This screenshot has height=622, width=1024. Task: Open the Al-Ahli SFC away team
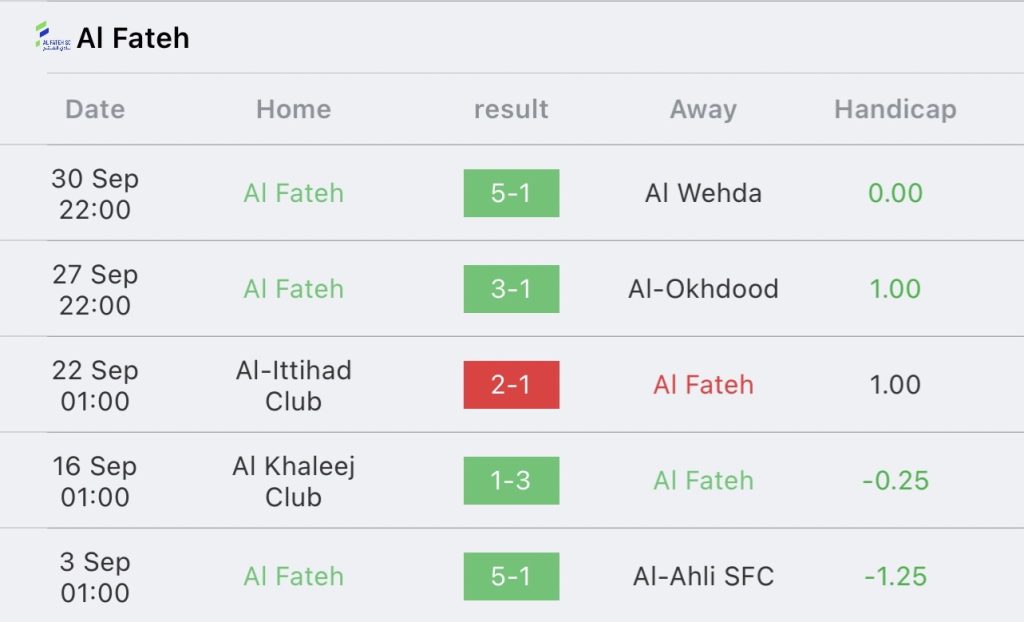click(703, 576)
